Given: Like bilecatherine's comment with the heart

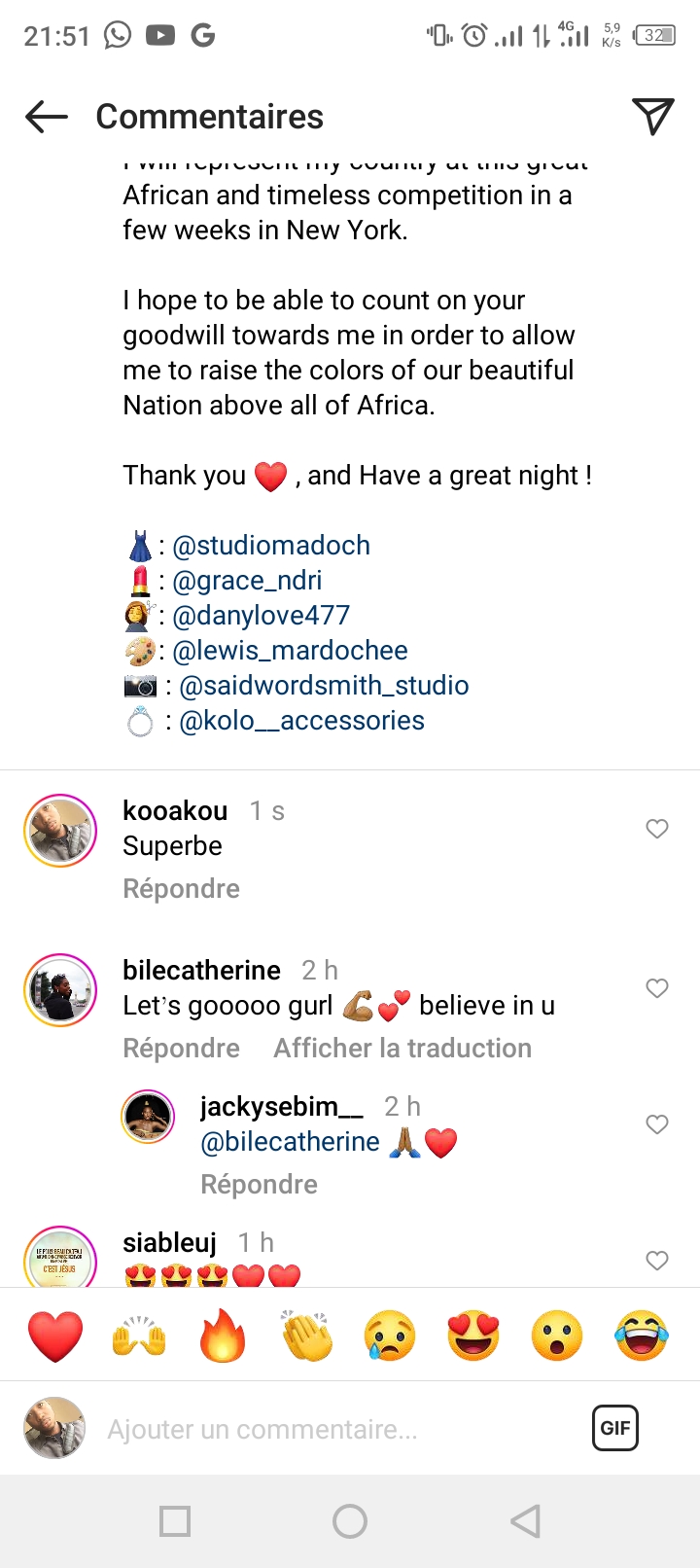Looking at the screenshot, I should (x=657, y=988).
